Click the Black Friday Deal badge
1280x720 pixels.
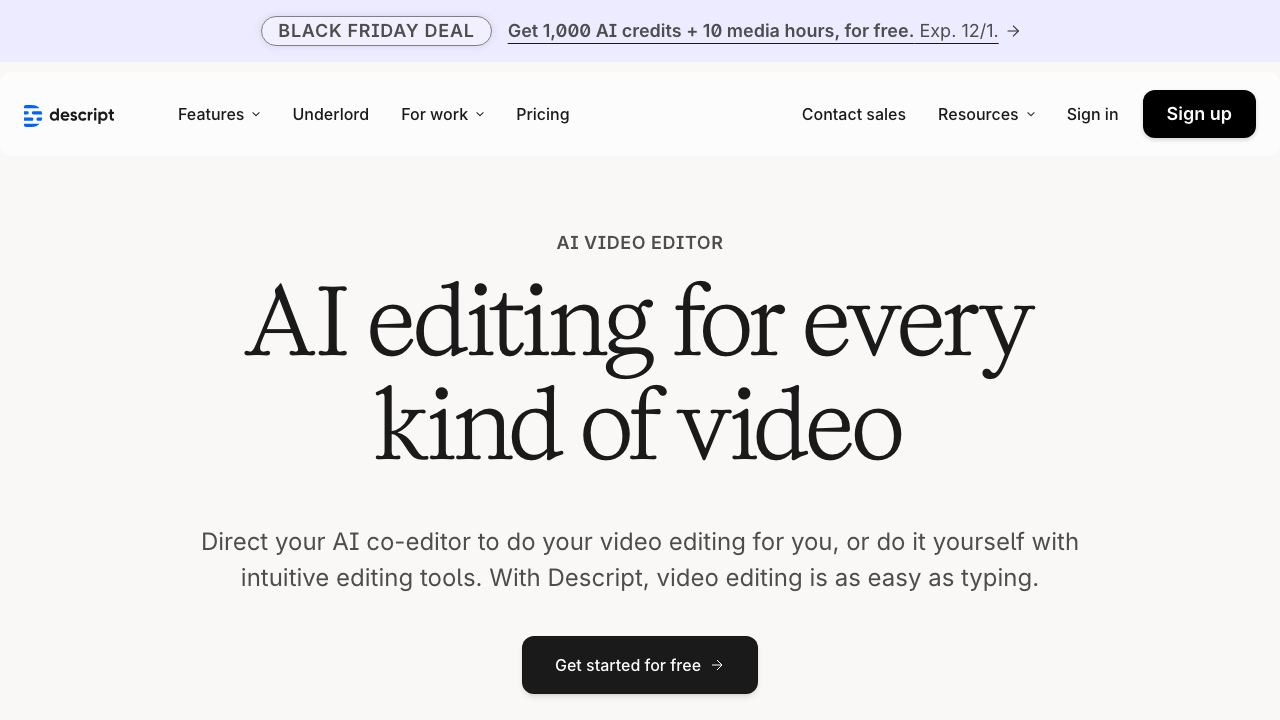click(376, 31)
